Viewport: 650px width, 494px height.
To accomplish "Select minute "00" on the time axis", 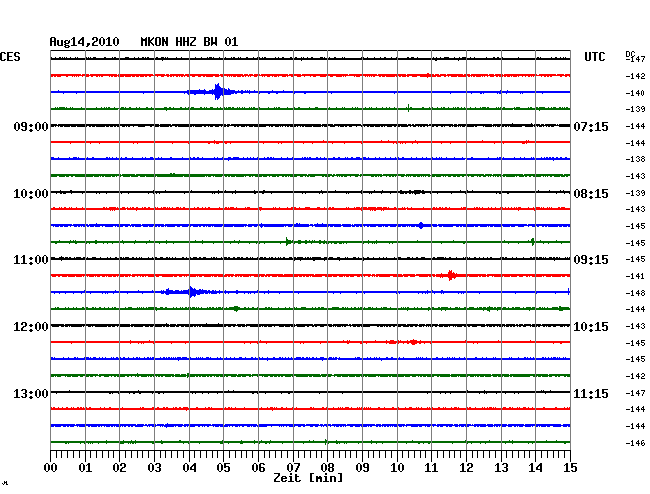I will click(51, 467).
